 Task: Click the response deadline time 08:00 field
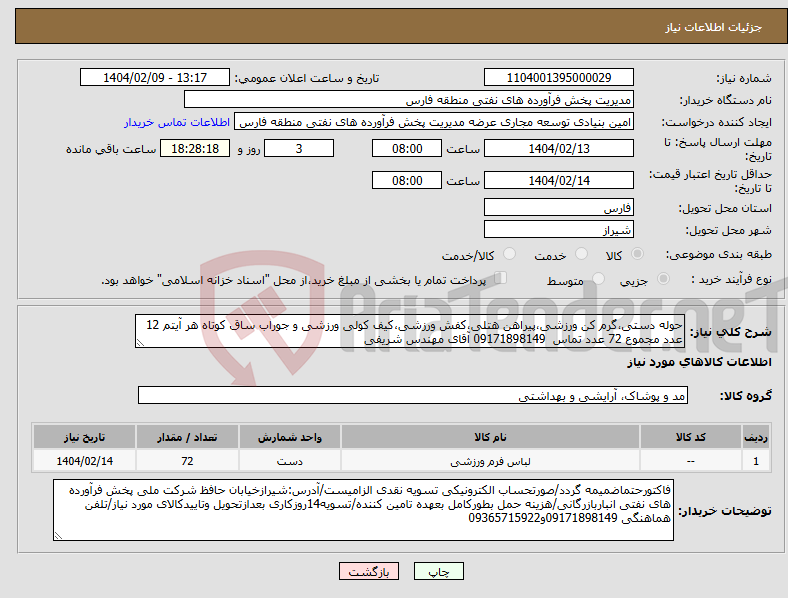[407, 148]
